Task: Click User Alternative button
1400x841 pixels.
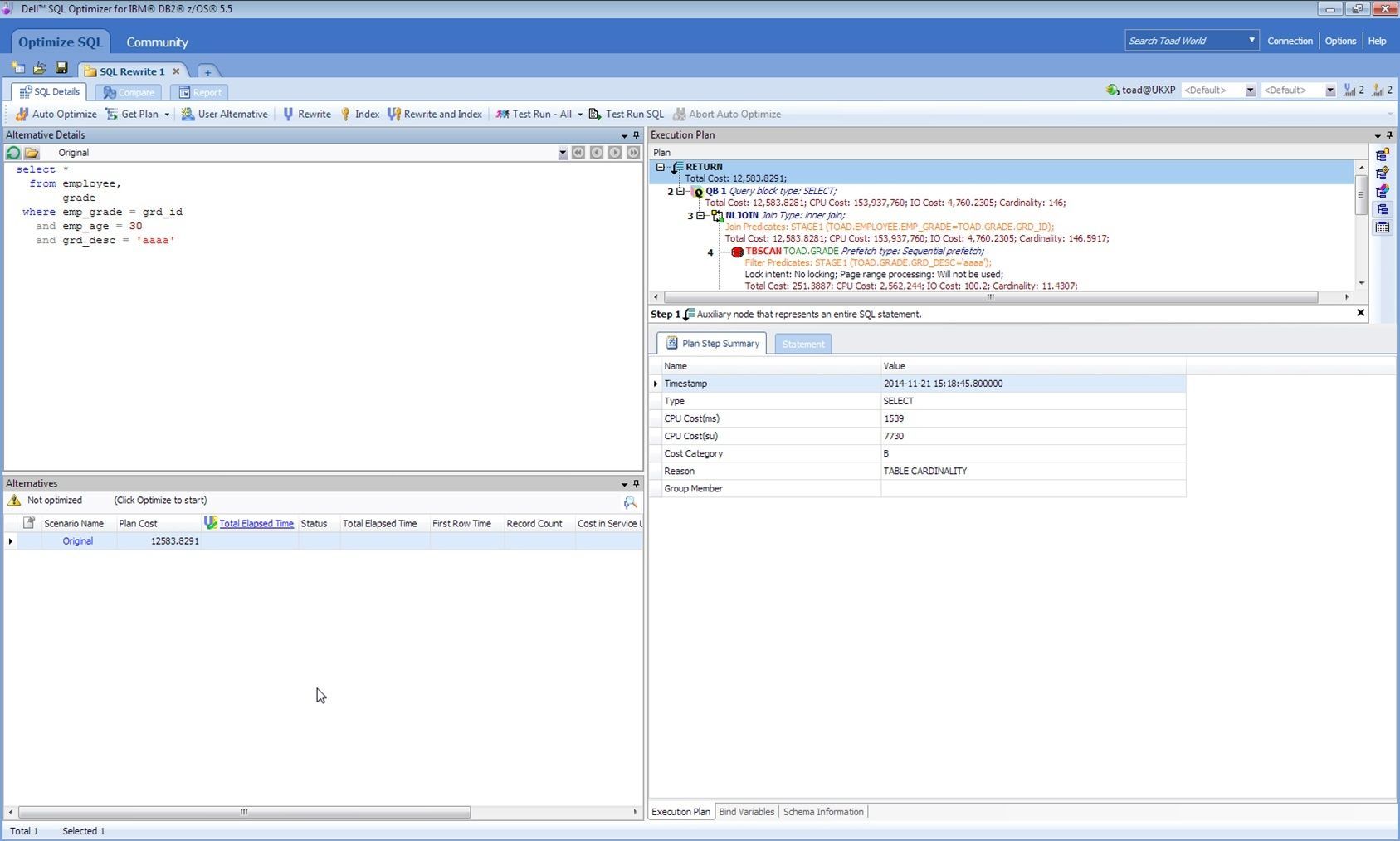Action: pyautogui.click(x=224, y=114)
